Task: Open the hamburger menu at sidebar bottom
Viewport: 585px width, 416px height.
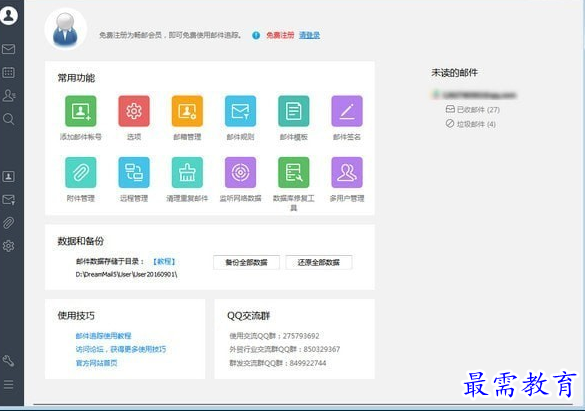Action: [x=8, y=384]
